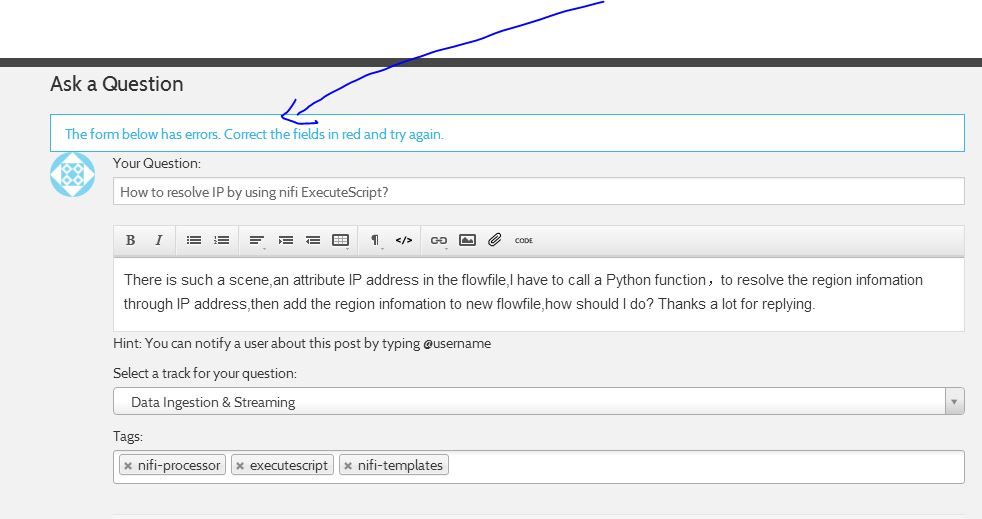Viewport: 982px width, 519px height.
Task: Remove the nifi-templates tag
Action: coord(348,466)
